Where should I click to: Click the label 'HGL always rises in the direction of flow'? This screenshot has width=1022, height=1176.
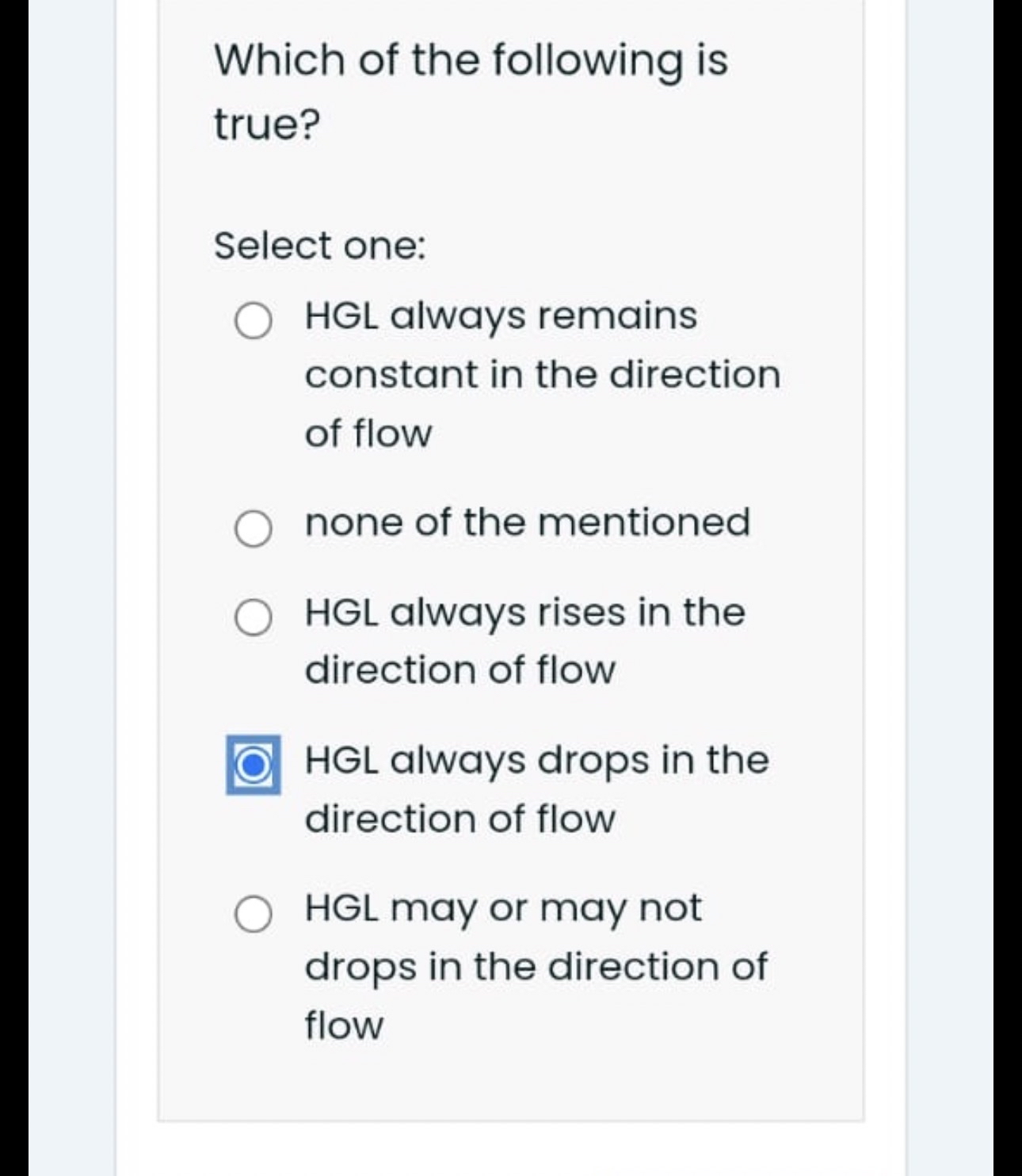coord(523,640)
